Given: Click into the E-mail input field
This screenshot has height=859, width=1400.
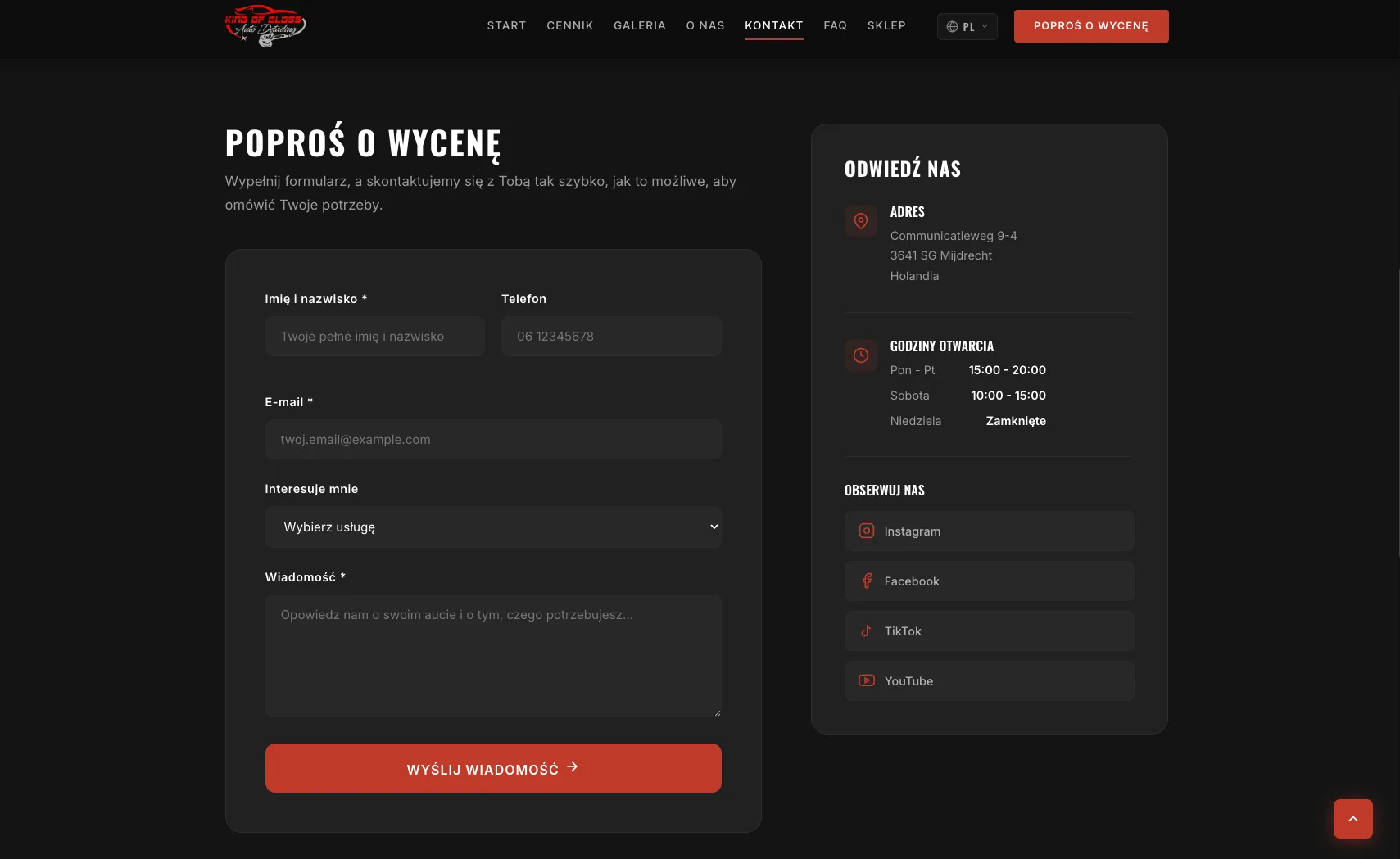Looking at the screenshot, I should [492, 440].
